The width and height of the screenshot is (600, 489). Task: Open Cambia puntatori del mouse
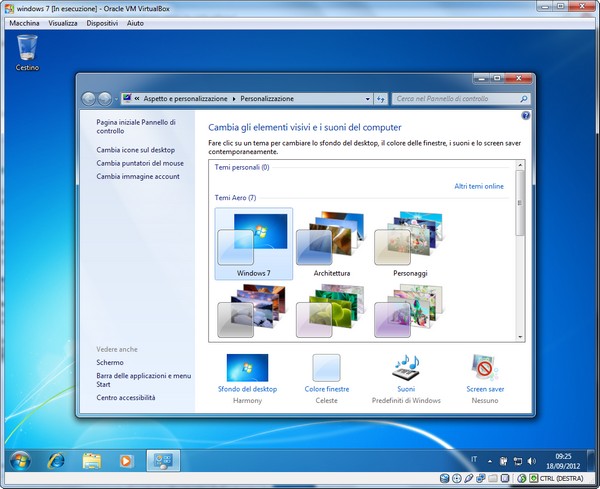coord(140,163)
